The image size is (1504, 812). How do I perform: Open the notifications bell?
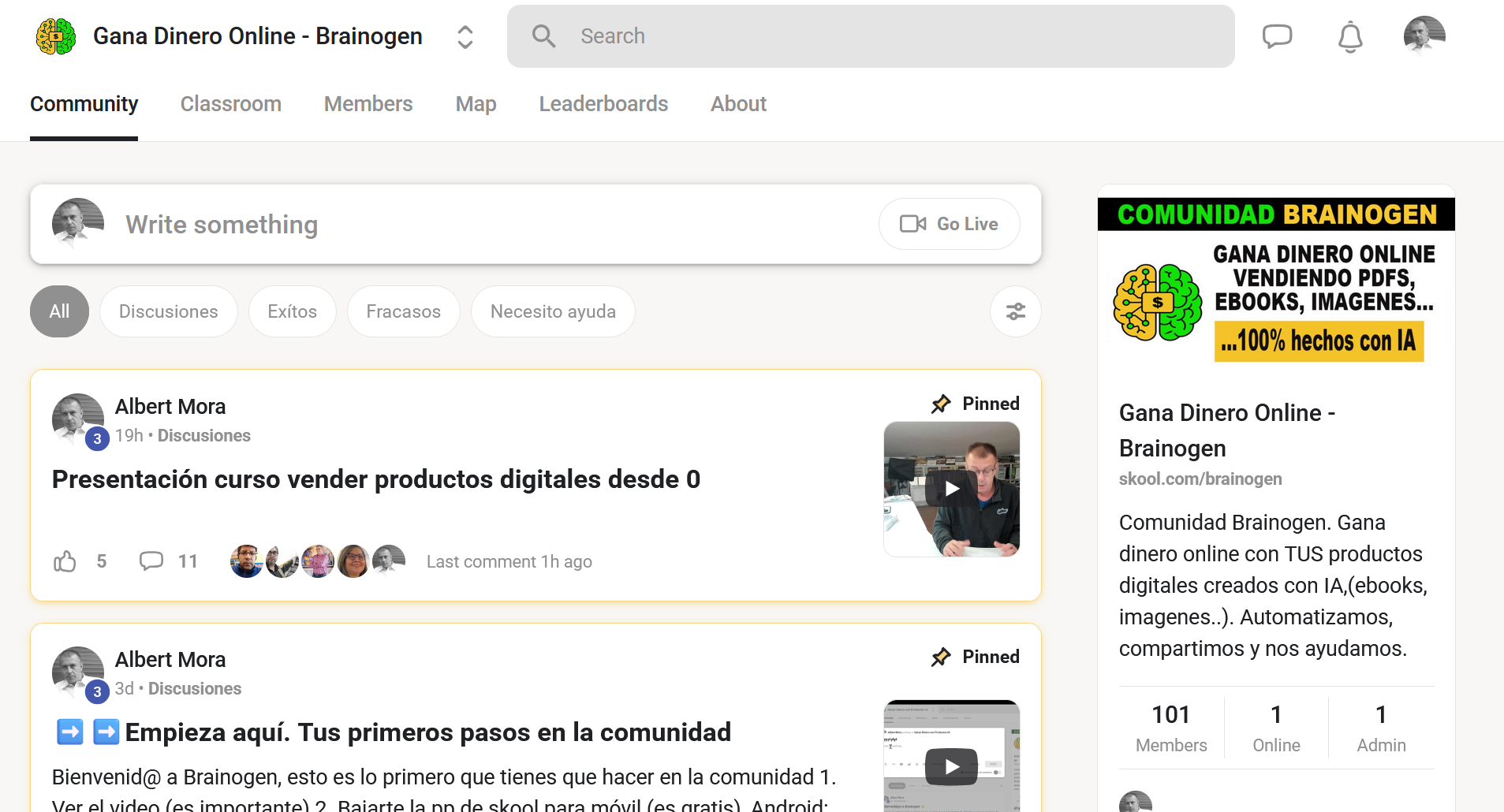[1350, 37]
